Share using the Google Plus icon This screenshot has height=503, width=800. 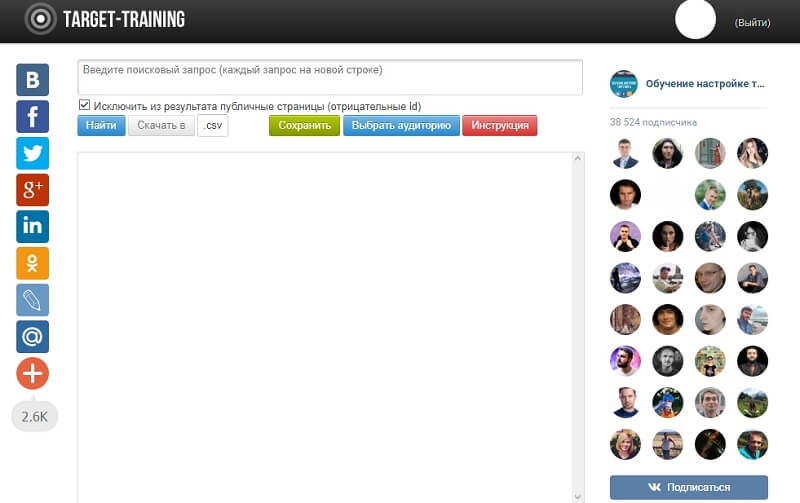coord(33,190)
